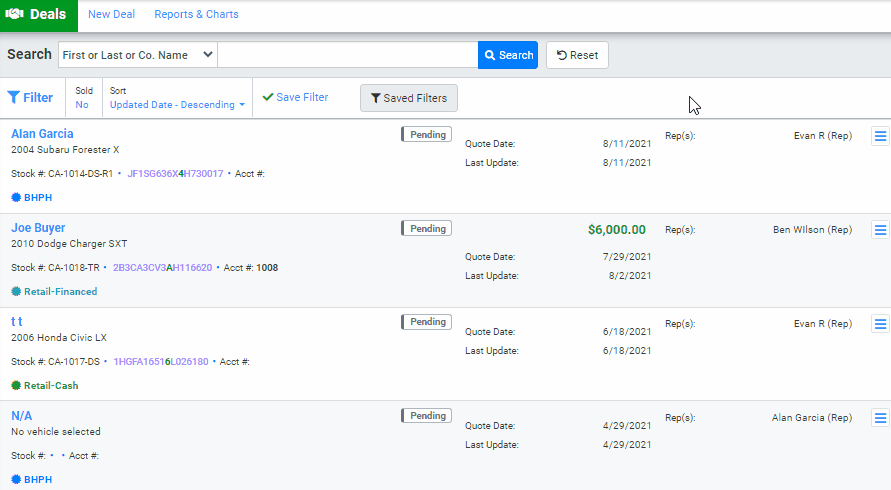This screenshot has width=891, height=490.
Task: Open the Reports & Charts tab
Action: [197, 14]
